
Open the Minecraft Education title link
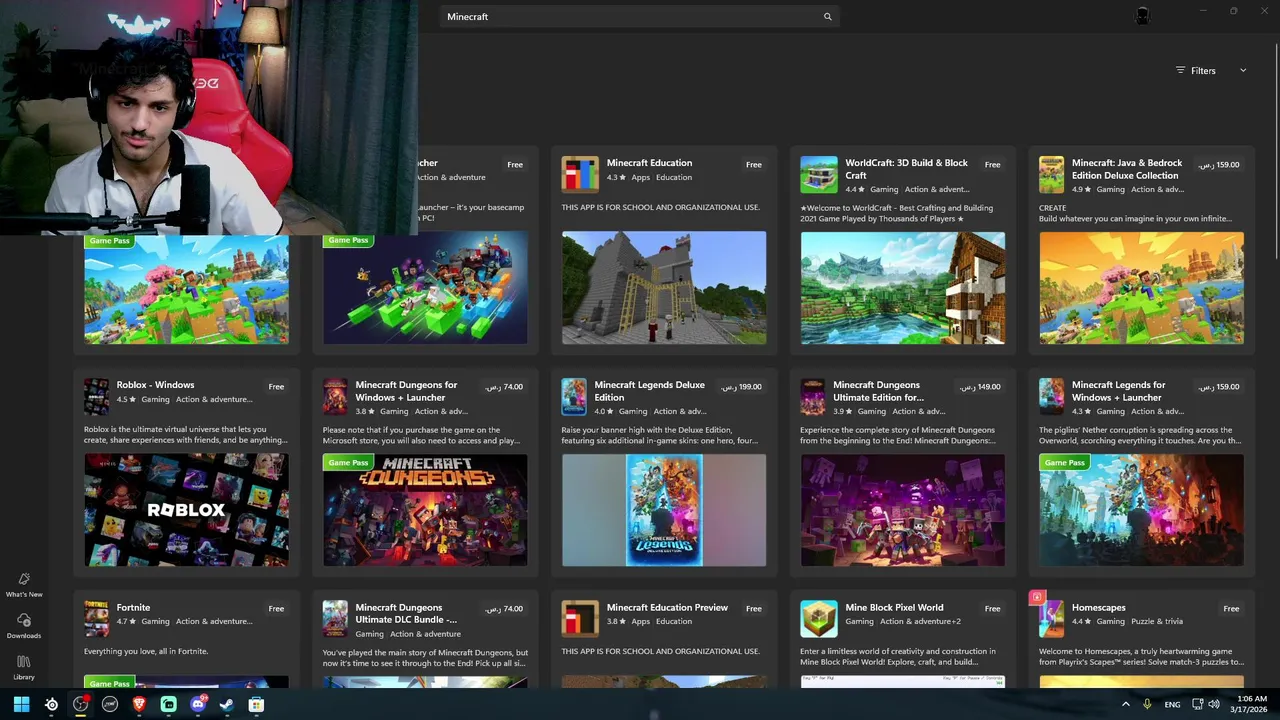[x=649, y=163]
